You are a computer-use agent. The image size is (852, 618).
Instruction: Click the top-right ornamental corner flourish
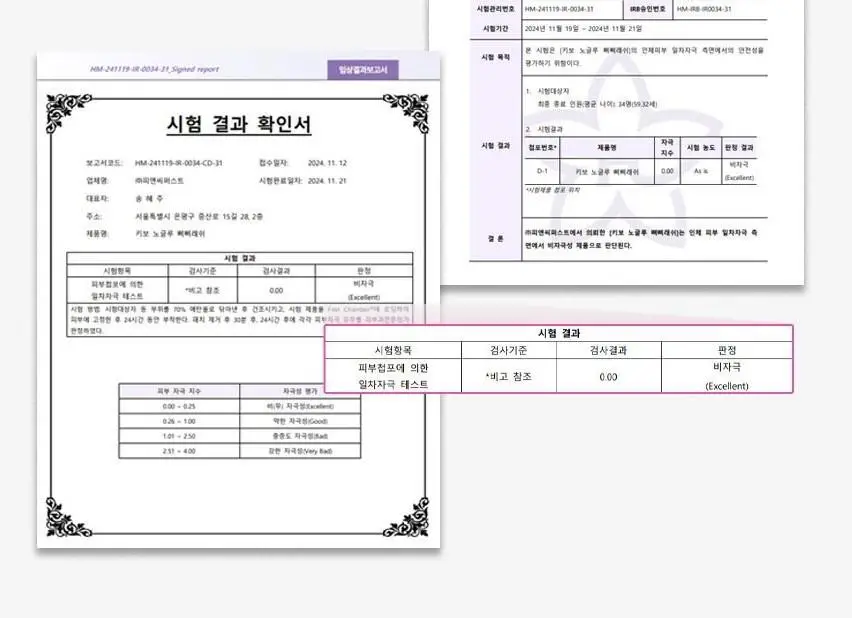click(x=407, y=113)
